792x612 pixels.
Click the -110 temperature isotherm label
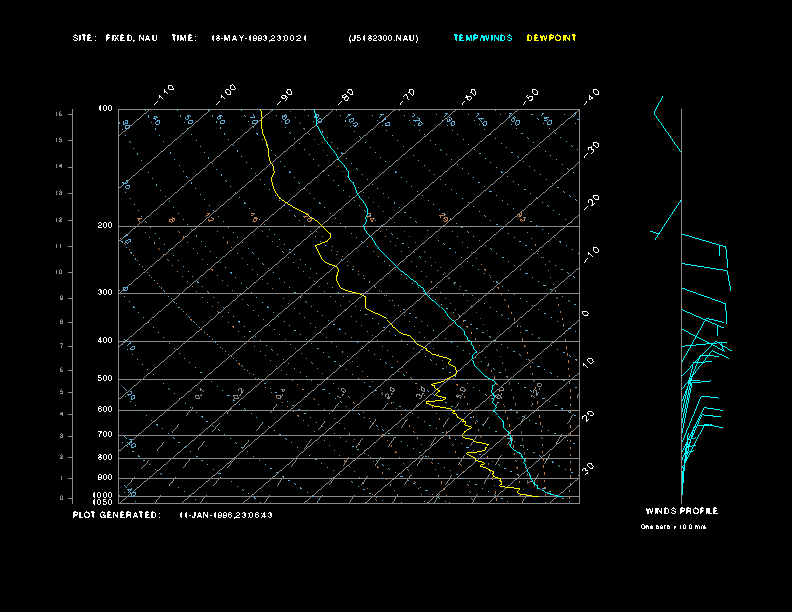click(164, 94)
